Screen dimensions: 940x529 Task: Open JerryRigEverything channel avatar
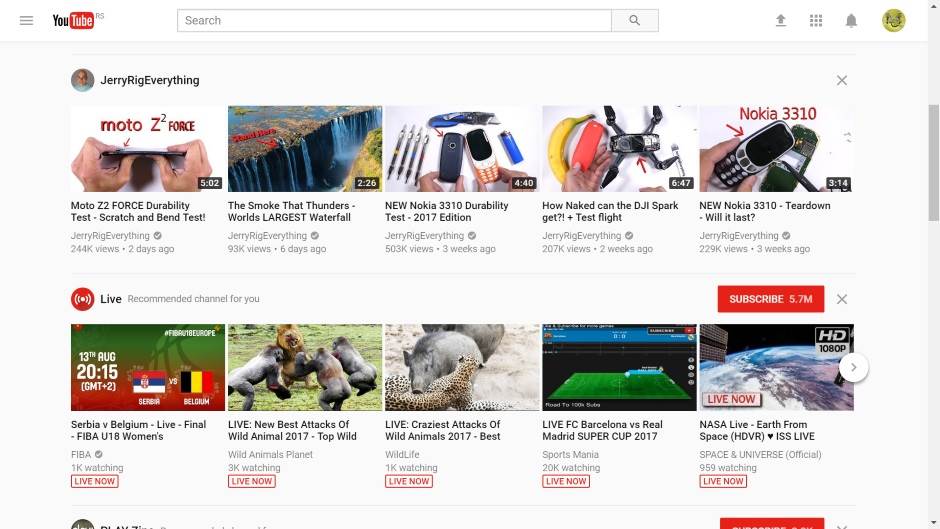(82, 80)
